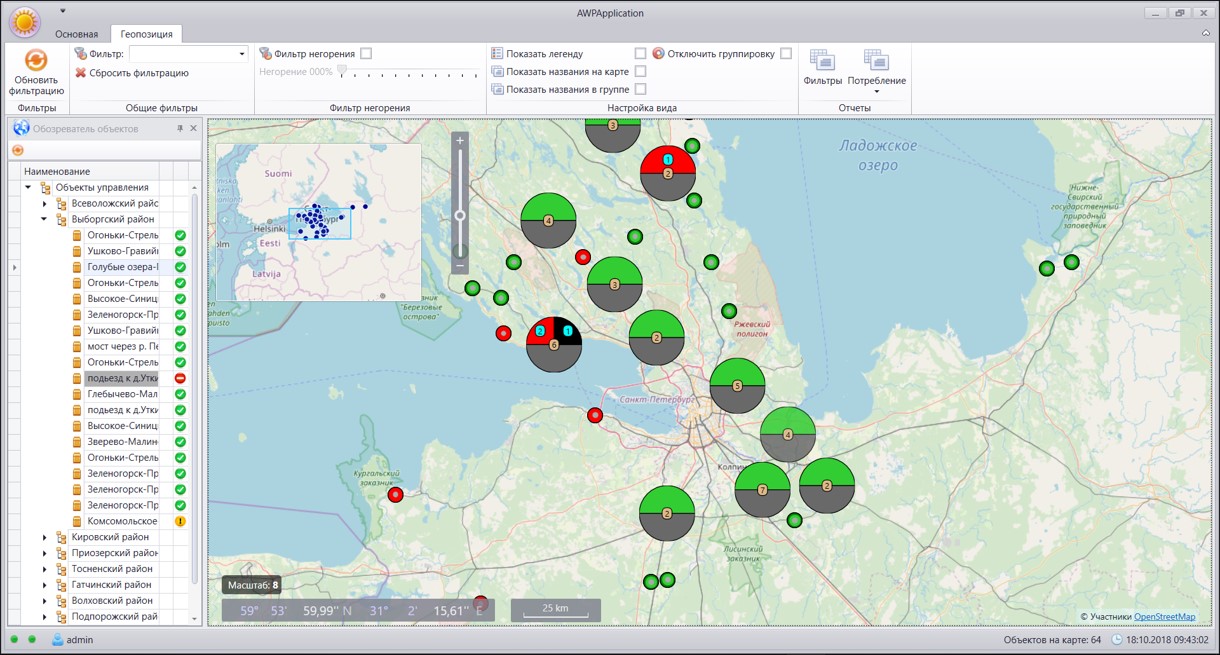Open the Фильтр combo box dropdown
The width and height of the screenshot is (1220, 655).
click(241, 54)
